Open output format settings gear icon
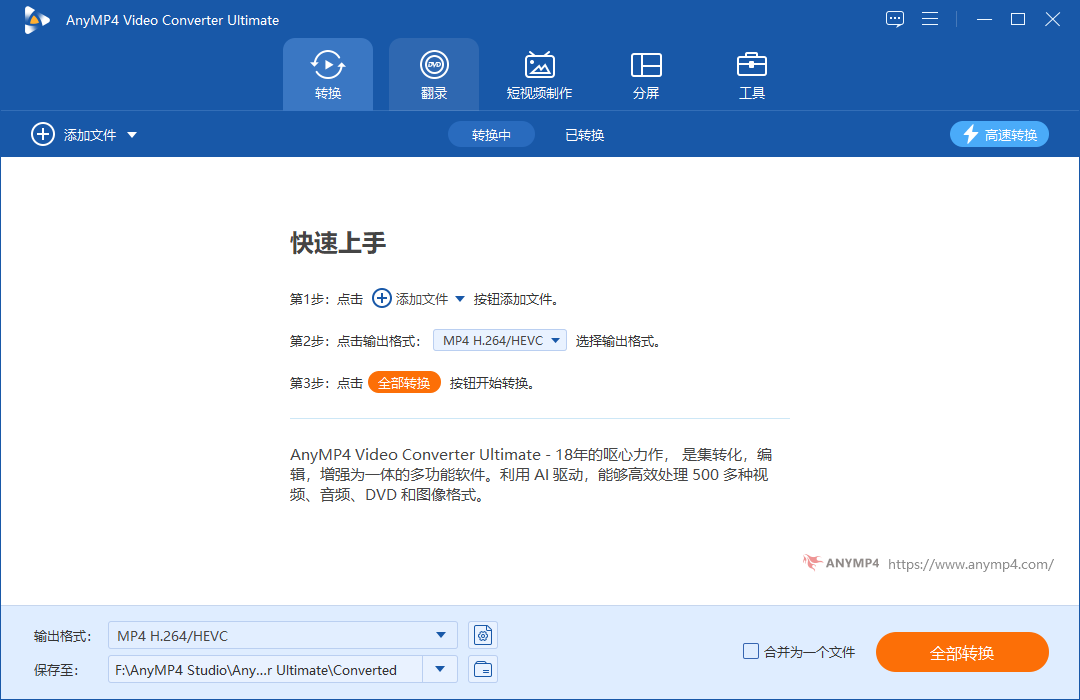Image resolution: width=1080 pixels, height=700 pixels. 483,635
